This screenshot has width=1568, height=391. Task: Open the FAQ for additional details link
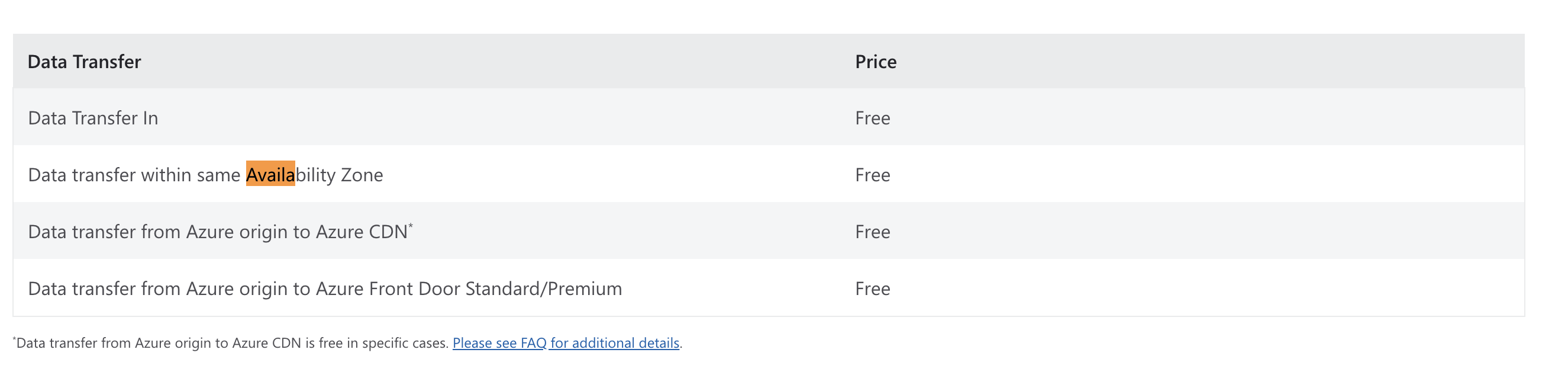click(x=566, y=343)
